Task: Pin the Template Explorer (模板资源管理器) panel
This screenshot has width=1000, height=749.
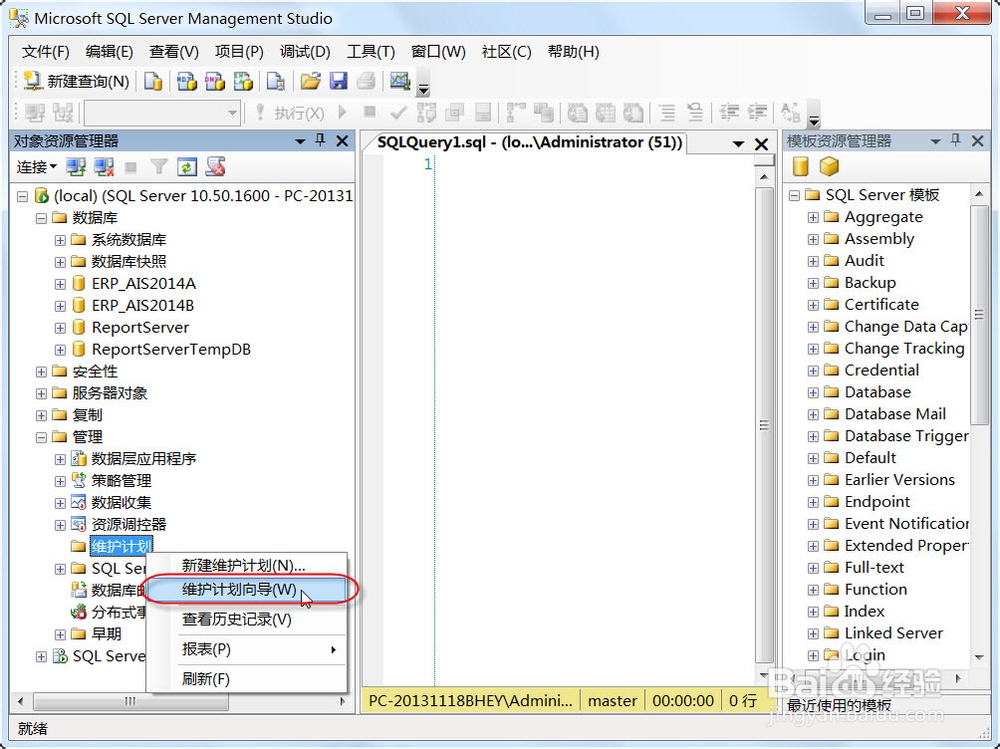Action: (956, 140)
